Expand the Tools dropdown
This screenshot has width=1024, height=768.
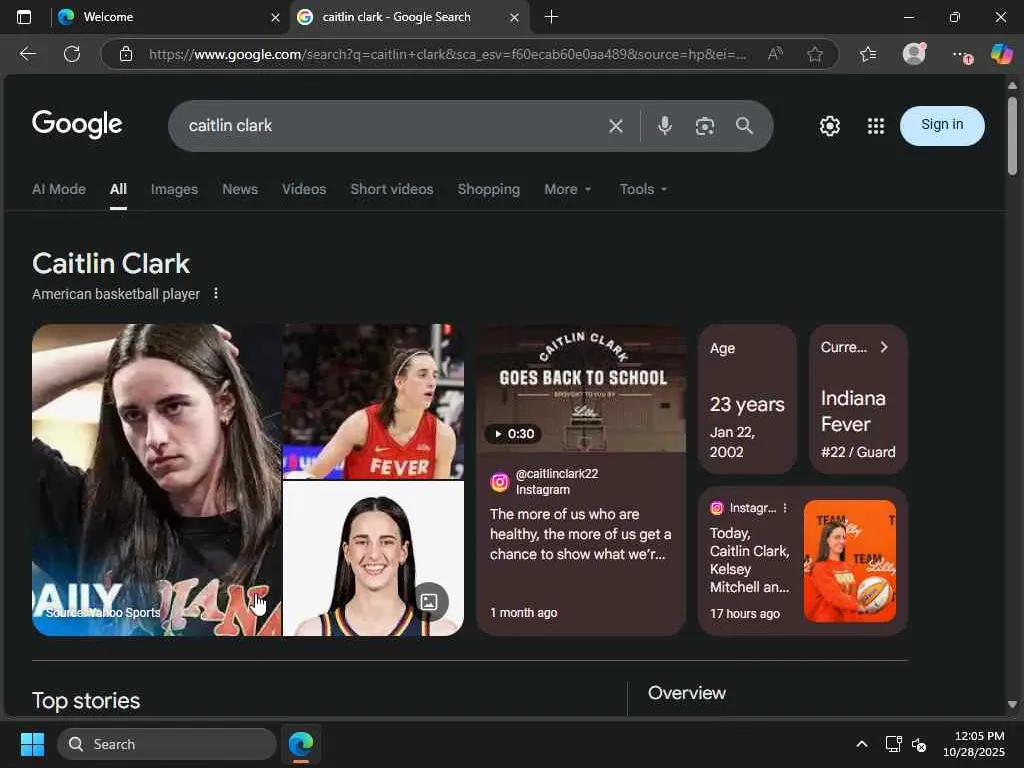point(643,189)
